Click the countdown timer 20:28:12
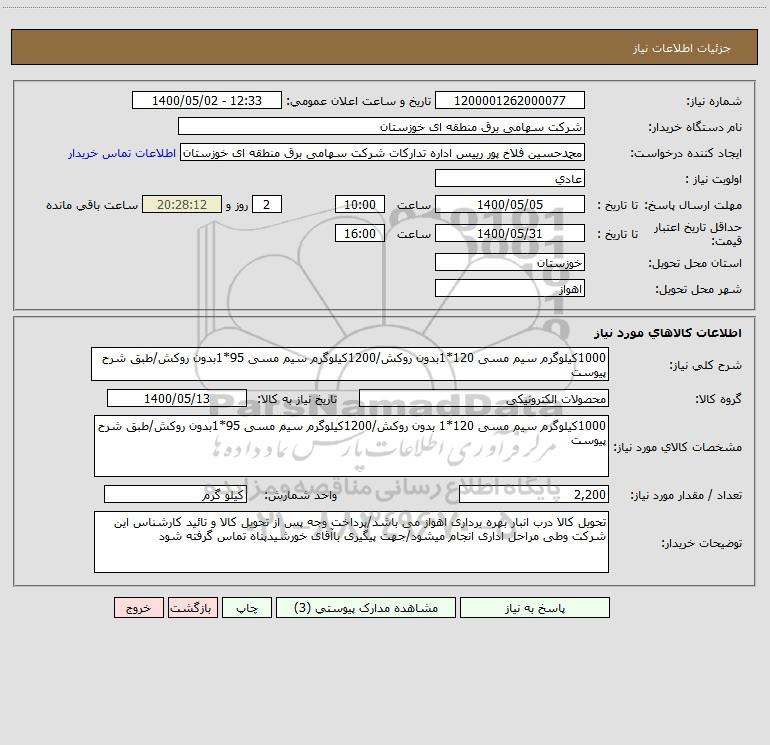Viewport: 770px width, 745px height. [182, 204]
